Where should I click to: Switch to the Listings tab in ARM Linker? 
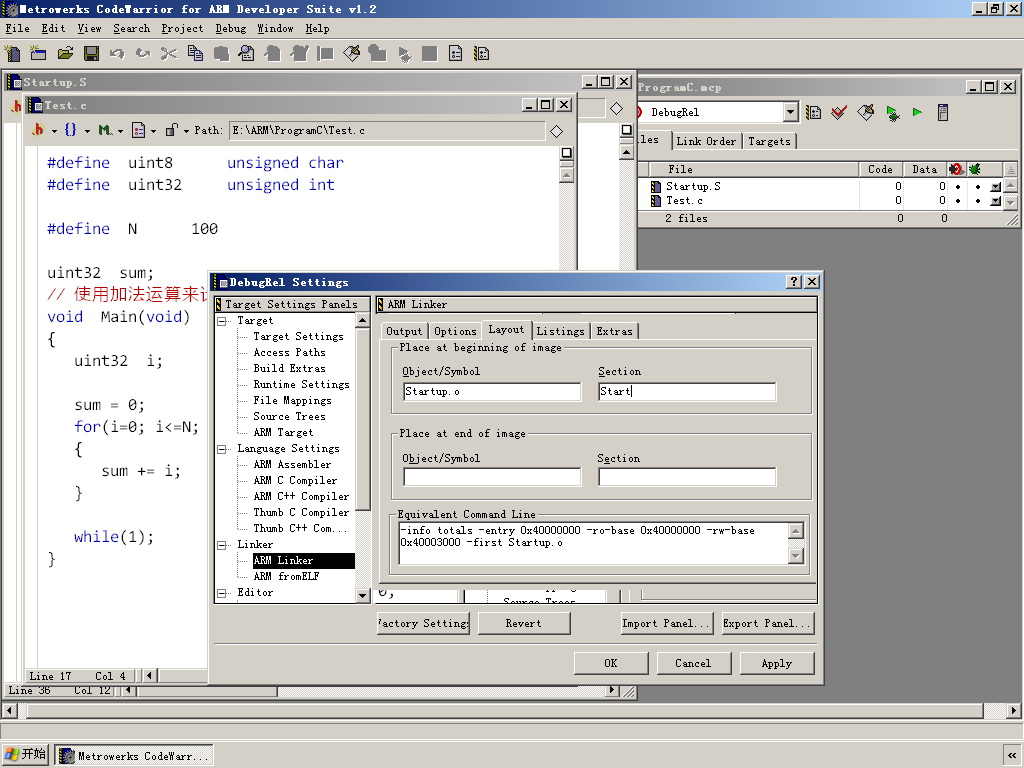[x=560, y=331]
